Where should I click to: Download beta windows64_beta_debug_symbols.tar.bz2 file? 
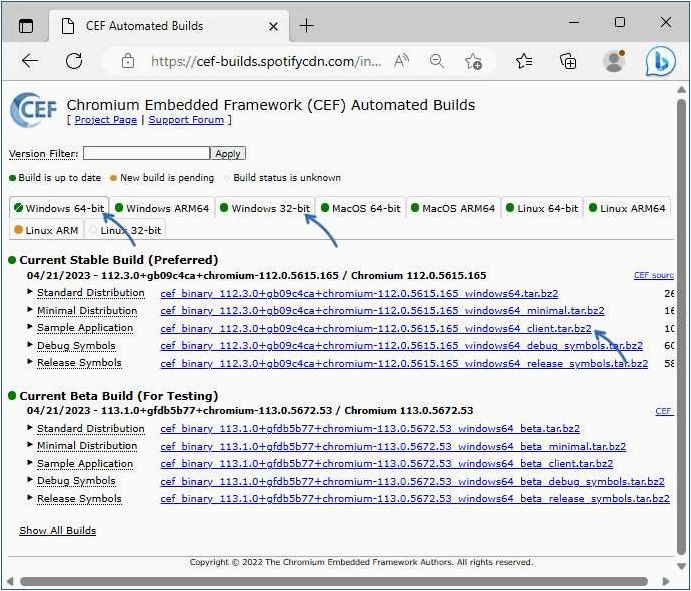pos(412,481)
